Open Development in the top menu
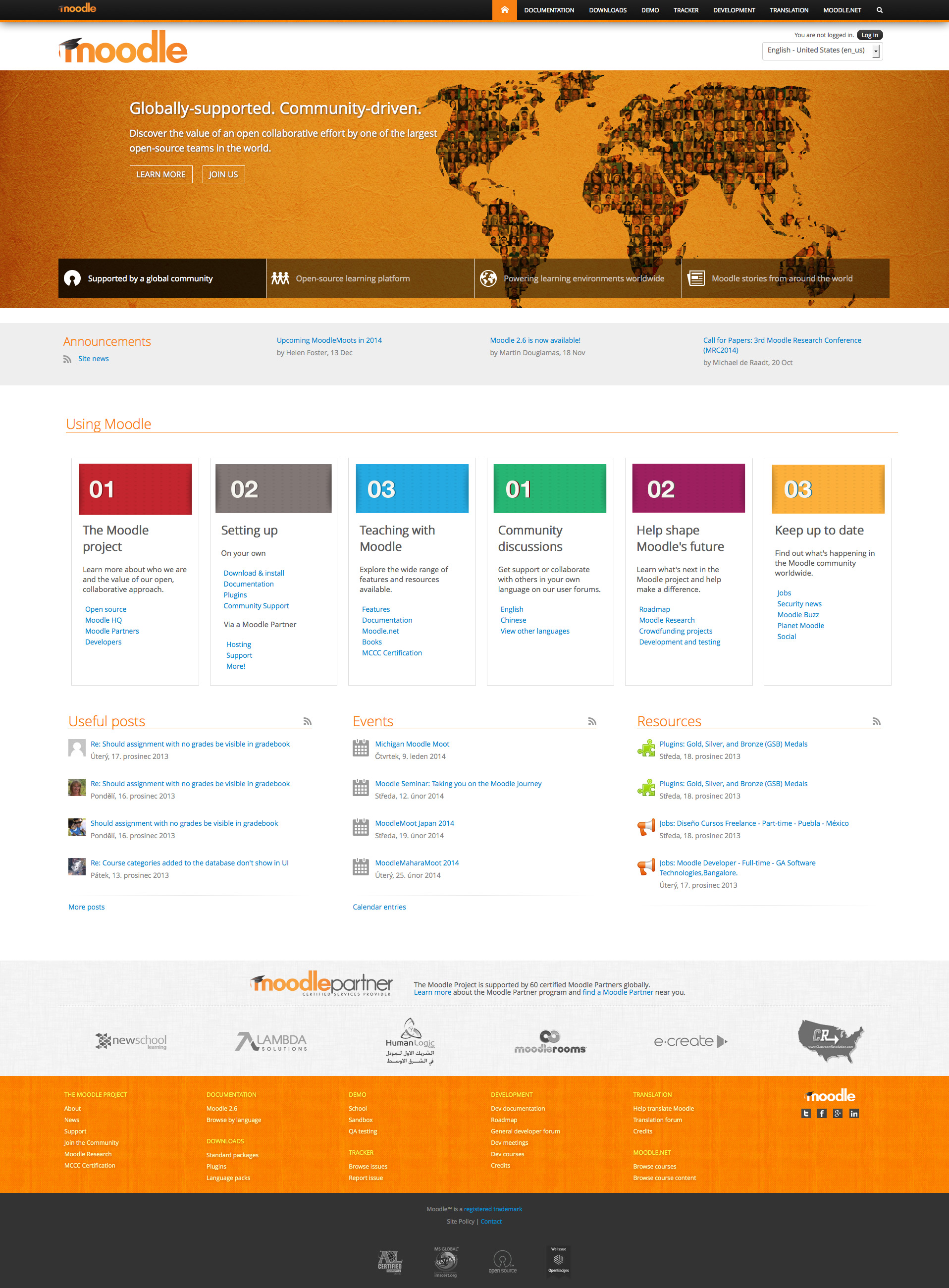The width and height of the screenshot is (949, 1288). (734, 10)
